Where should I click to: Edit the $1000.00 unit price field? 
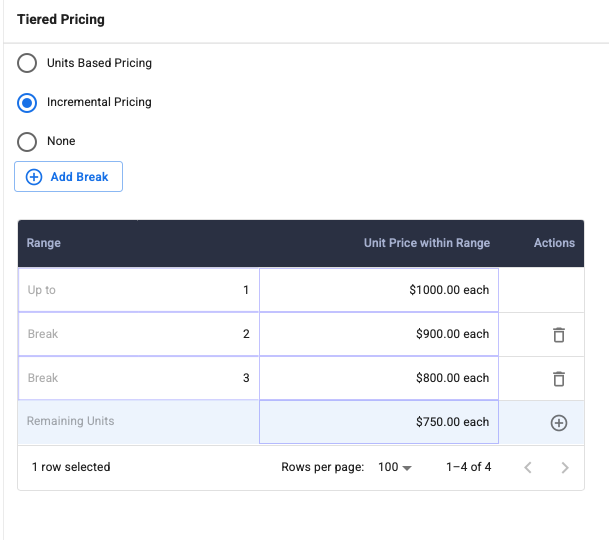pos(379,290)
